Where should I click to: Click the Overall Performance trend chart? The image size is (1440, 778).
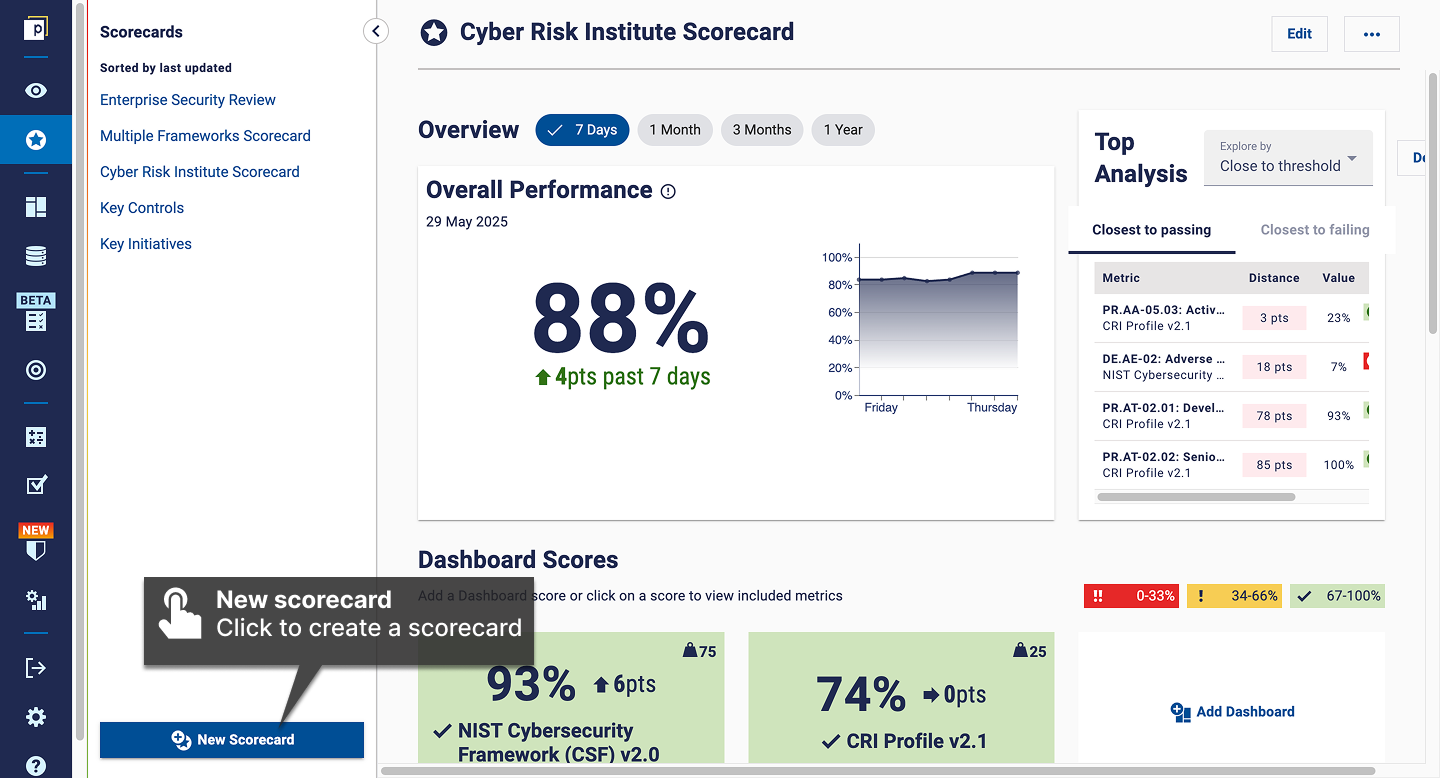point(921,330)
